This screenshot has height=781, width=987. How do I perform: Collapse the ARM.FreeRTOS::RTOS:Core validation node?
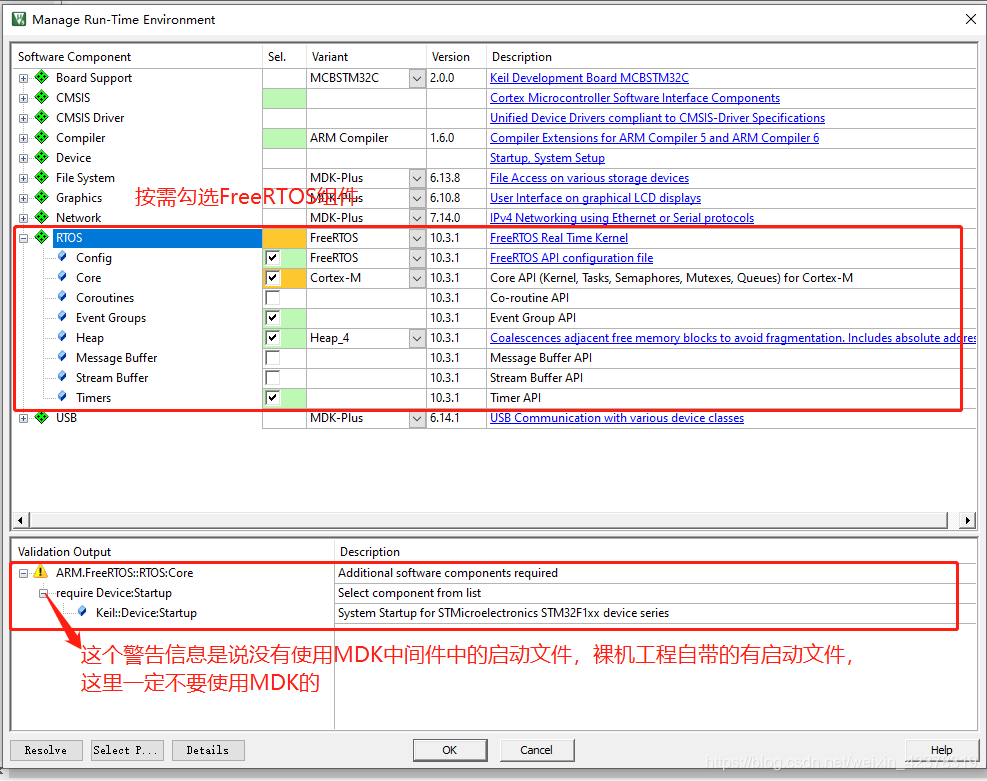click(x=23, y=573)
